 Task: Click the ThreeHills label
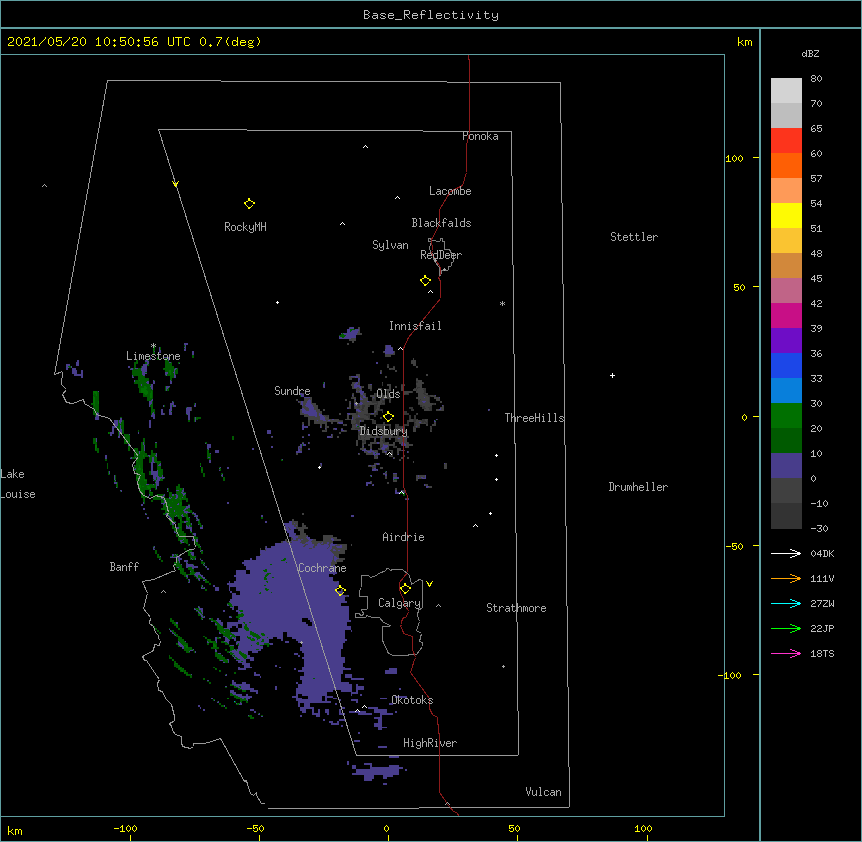coord(534,418)
